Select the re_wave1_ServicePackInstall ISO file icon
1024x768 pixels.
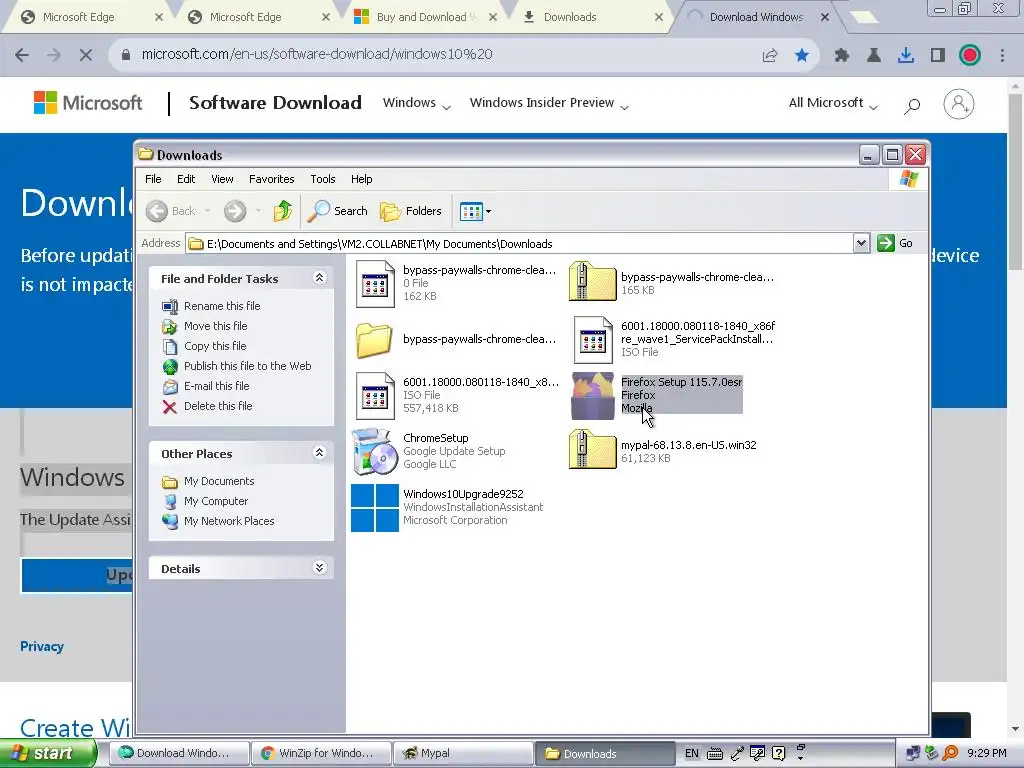[593, 340]
